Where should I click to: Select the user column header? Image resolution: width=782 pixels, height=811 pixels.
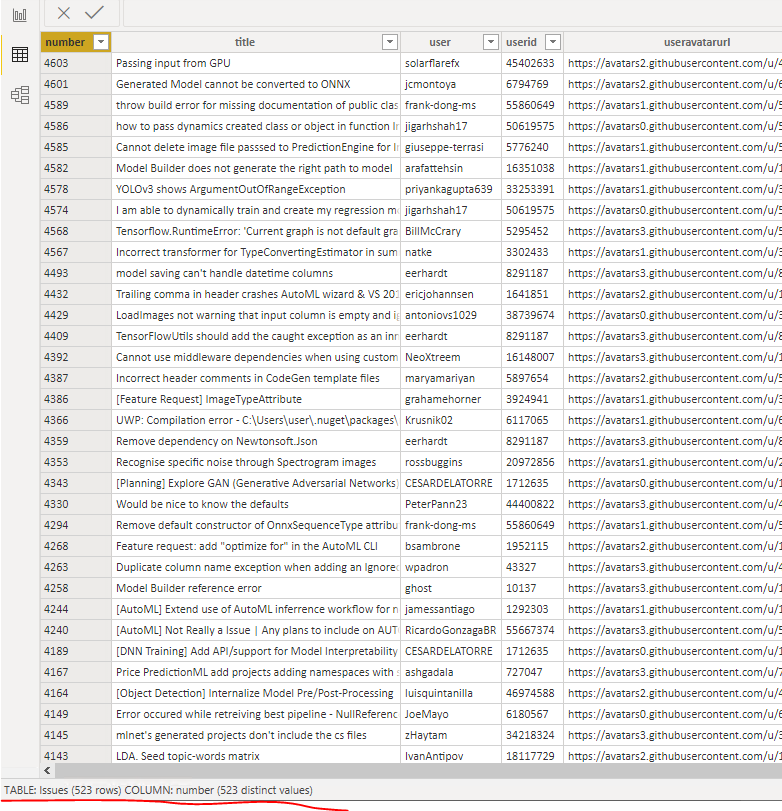[x=450, y=42]
